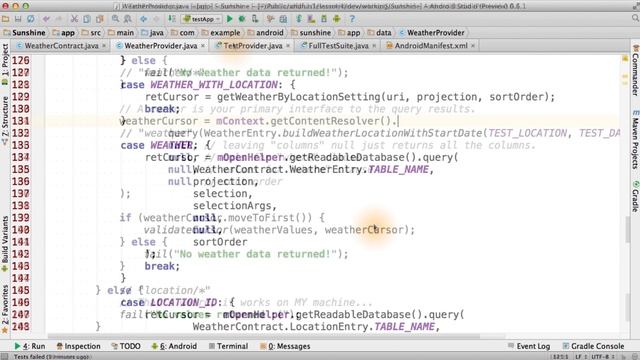Screen dimensions: 640x360
Task: Select the java breadcrumb folder
Action: [x=152, y=33]
